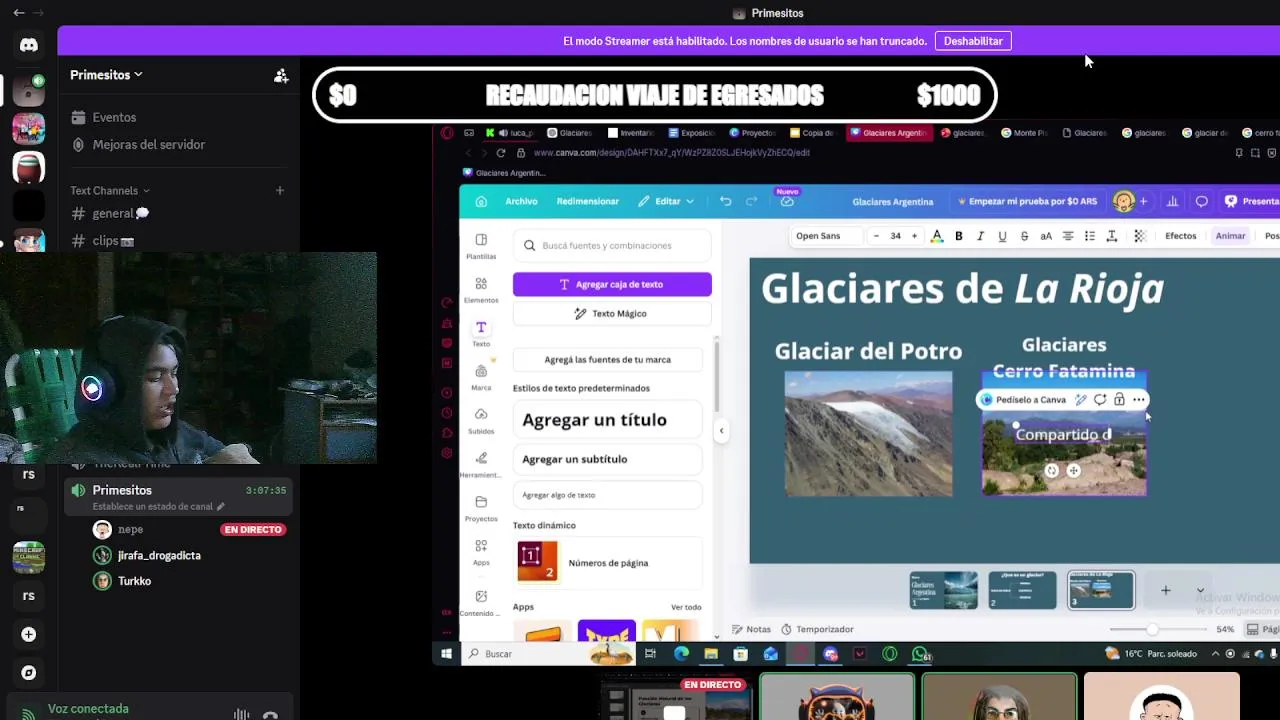Add a server in Discord

28,634
